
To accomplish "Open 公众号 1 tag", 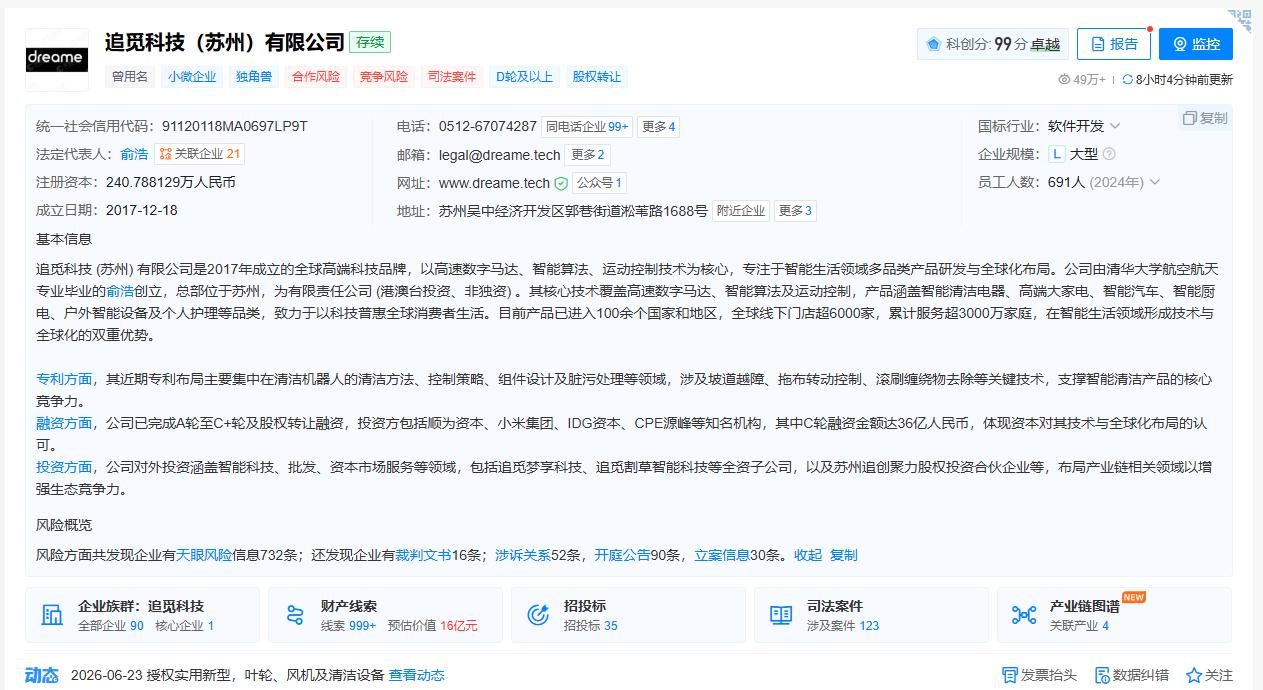I will [599, 183].
